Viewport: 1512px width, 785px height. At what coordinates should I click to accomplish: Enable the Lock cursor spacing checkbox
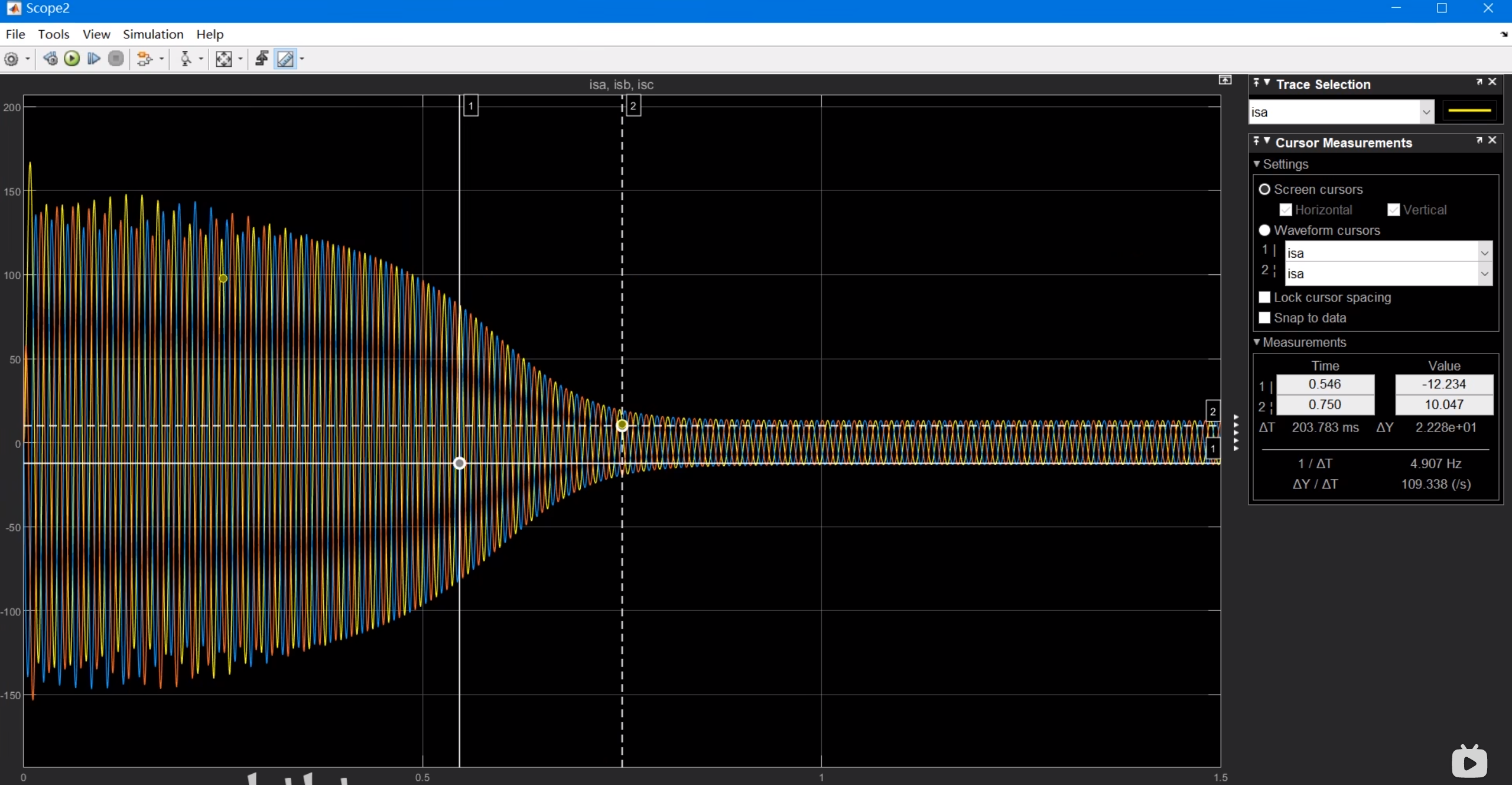coord(1264,297)
